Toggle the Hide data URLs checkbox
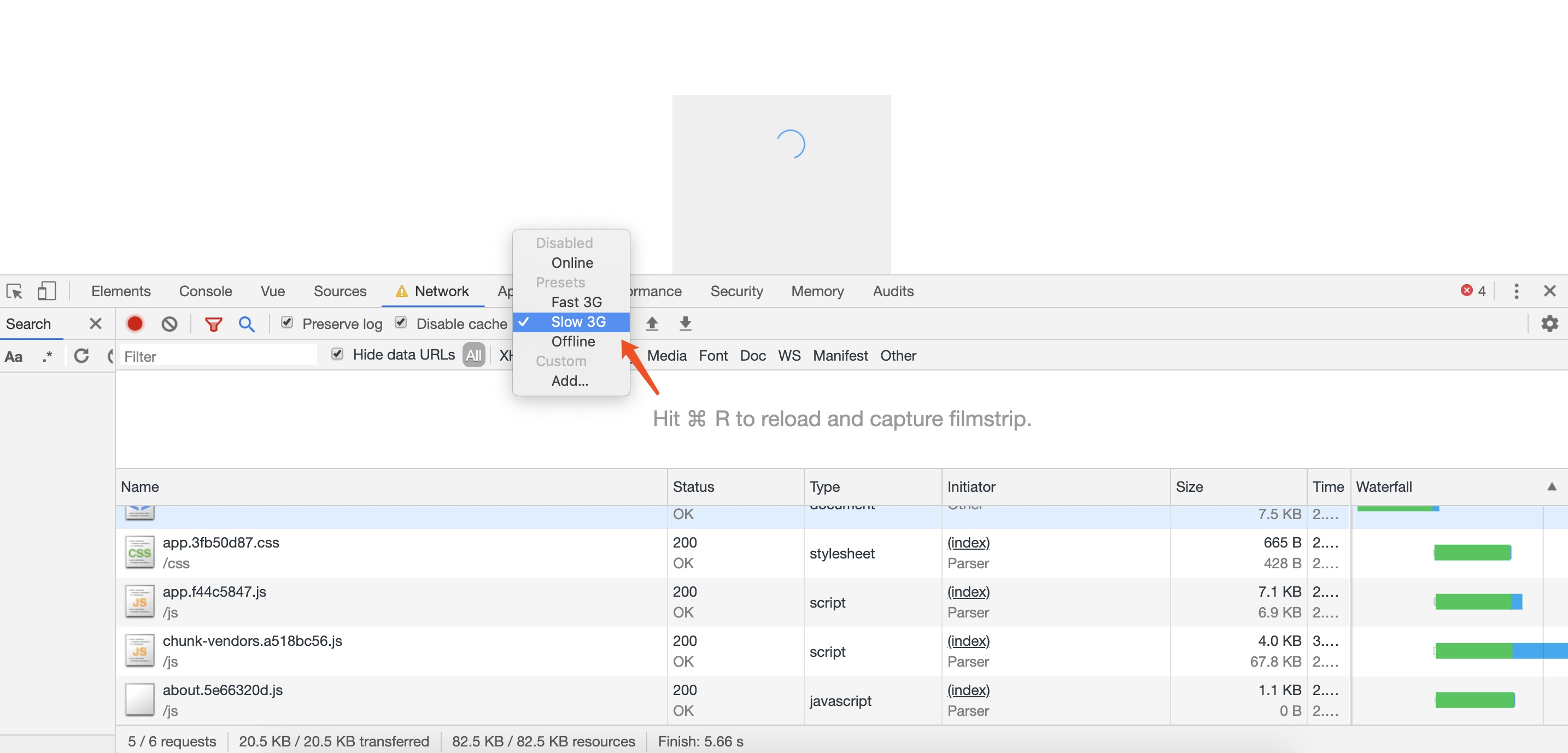 (x=337, y=354)
